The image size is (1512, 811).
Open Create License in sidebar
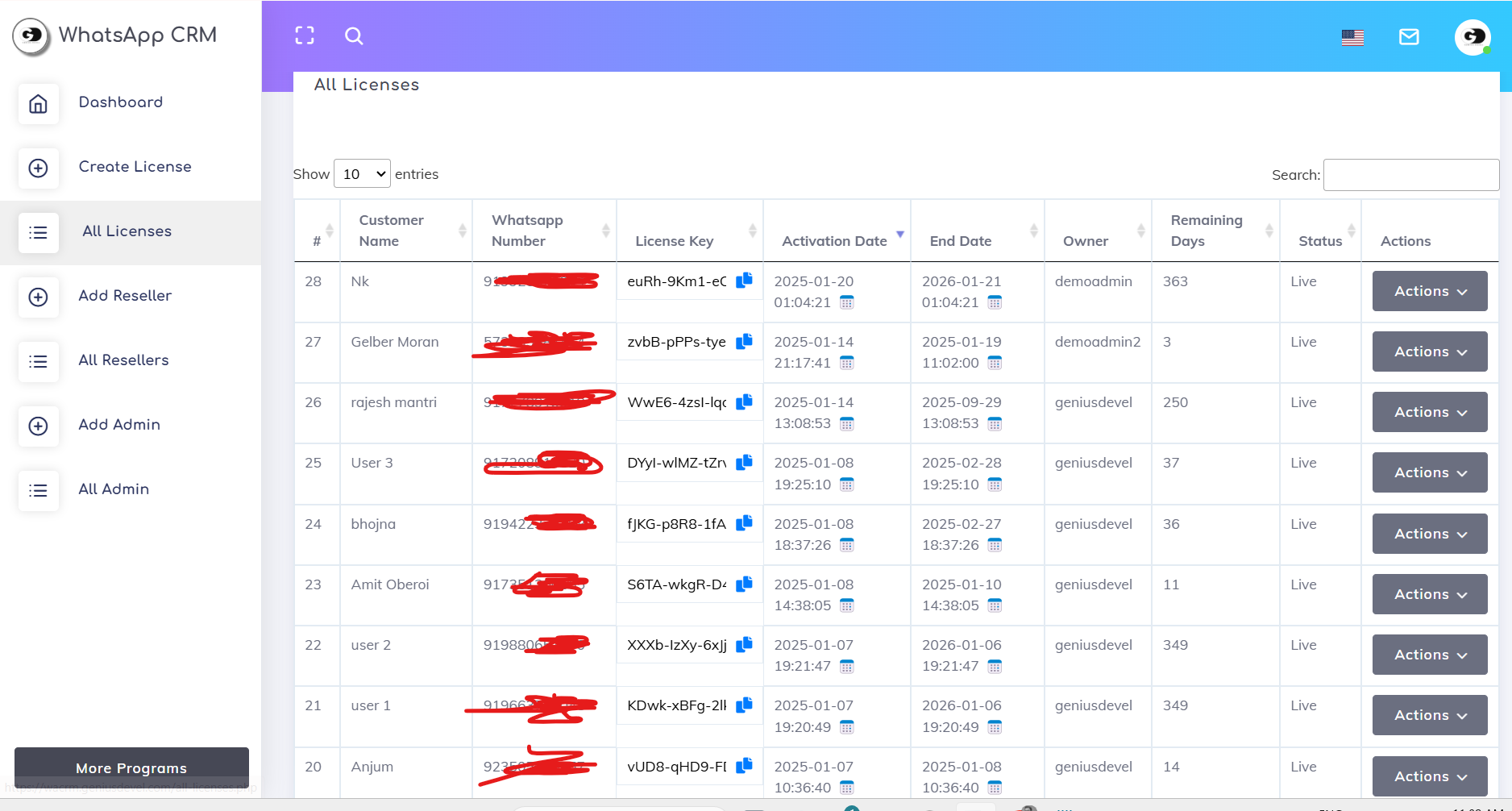coord(135,167)
